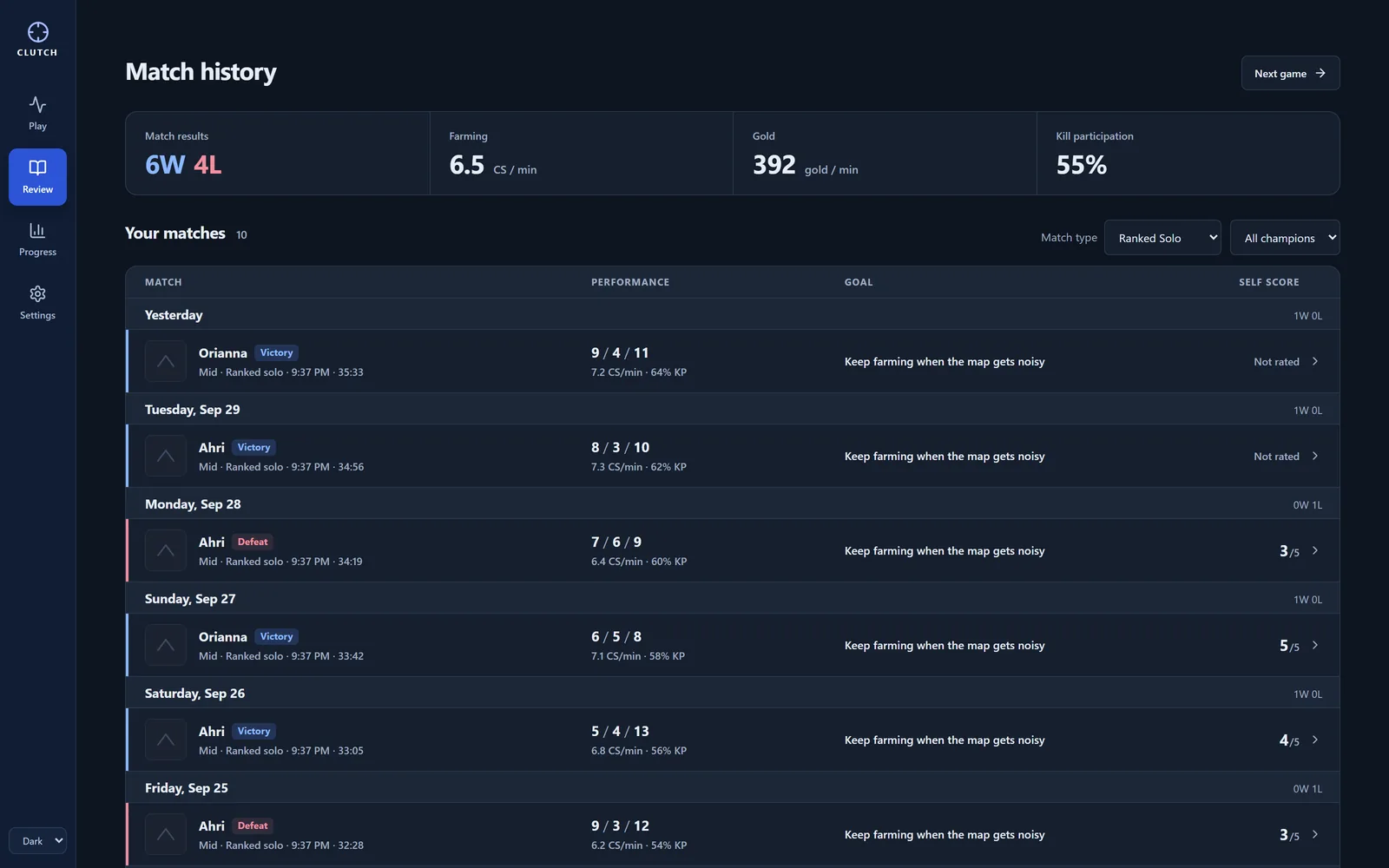Click the Monday, Sep 28 date header

(193, 503)
